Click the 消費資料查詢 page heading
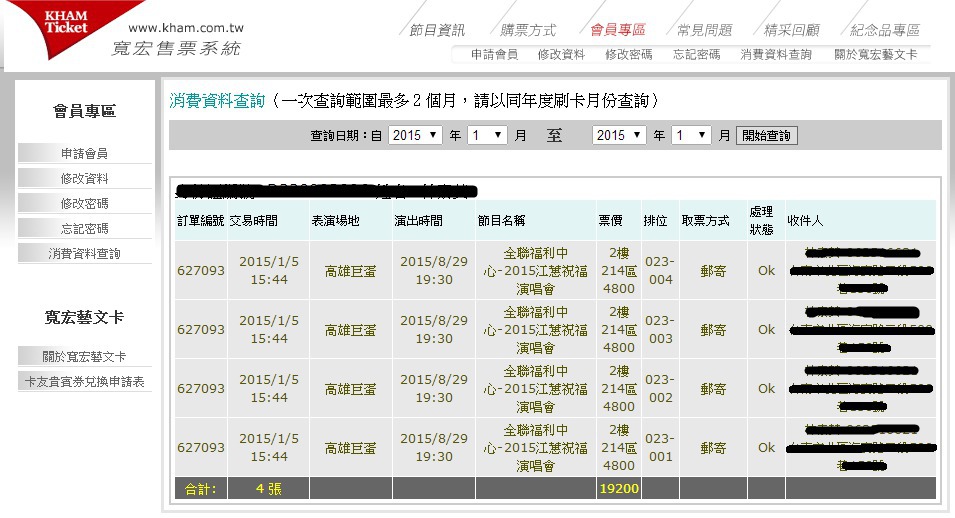The height and width of the screenshot is (518, 955). click(x=217, y=101)
